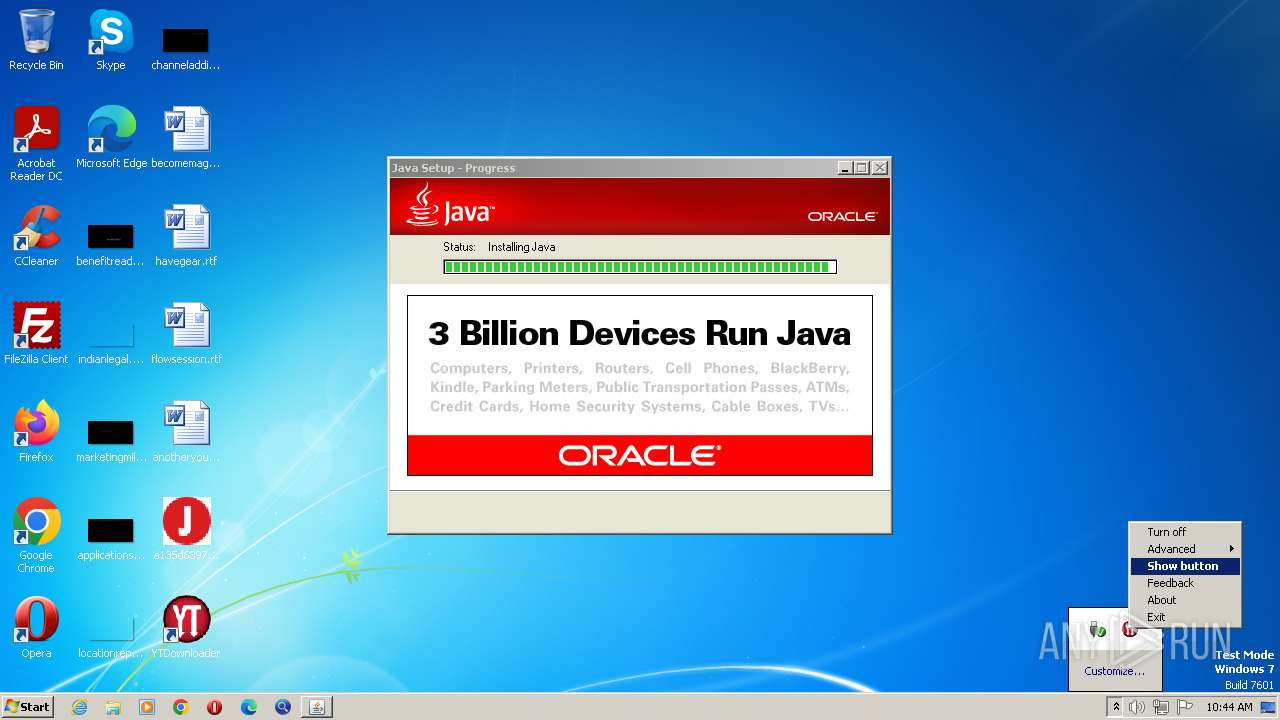Launch Google Chrome desktop shortcut
This screenshot has height=720, width=1280.
pyautogui.click(x=36, y=535)
